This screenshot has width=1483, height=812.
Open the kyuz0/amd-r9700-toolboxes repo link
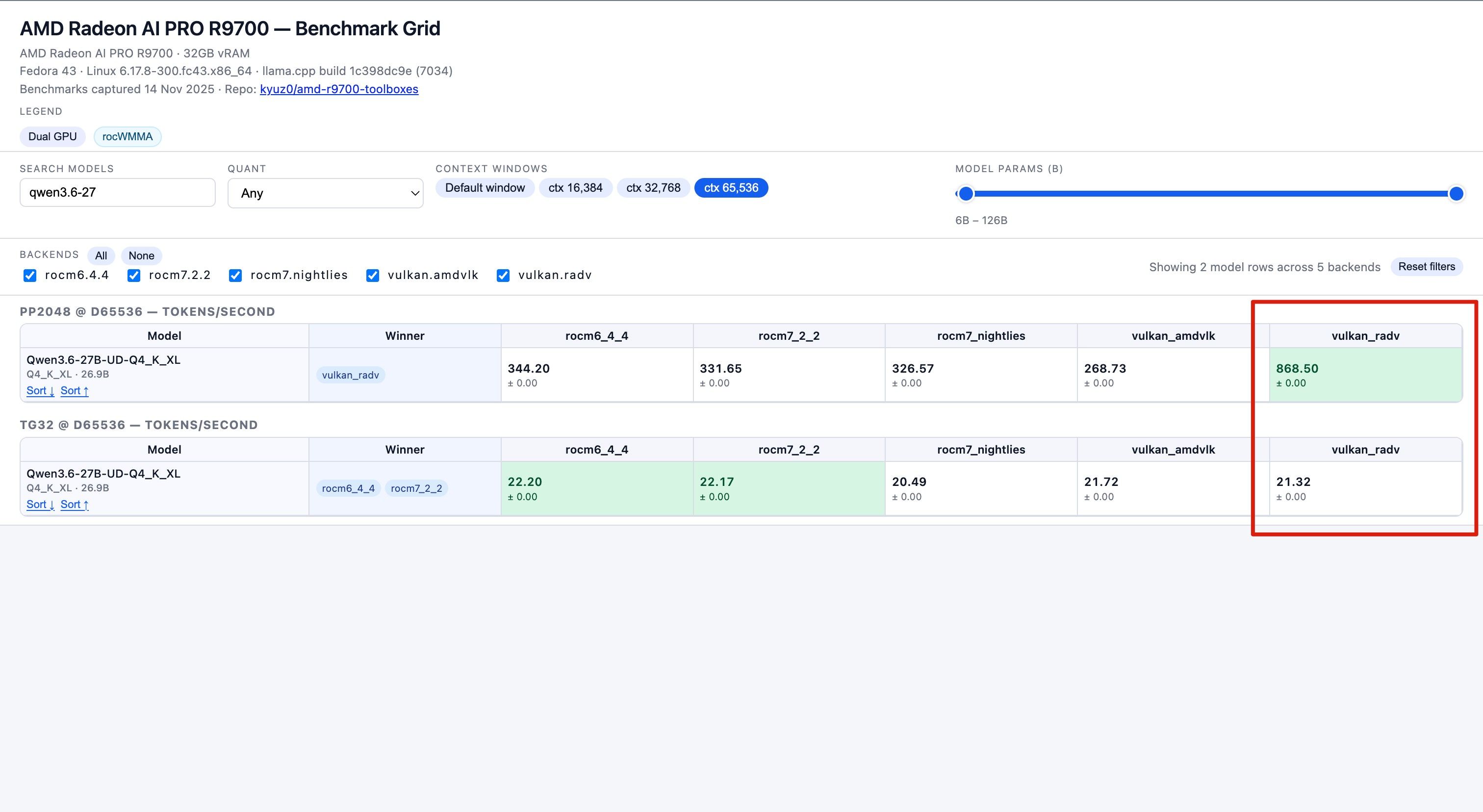point(339,89)
